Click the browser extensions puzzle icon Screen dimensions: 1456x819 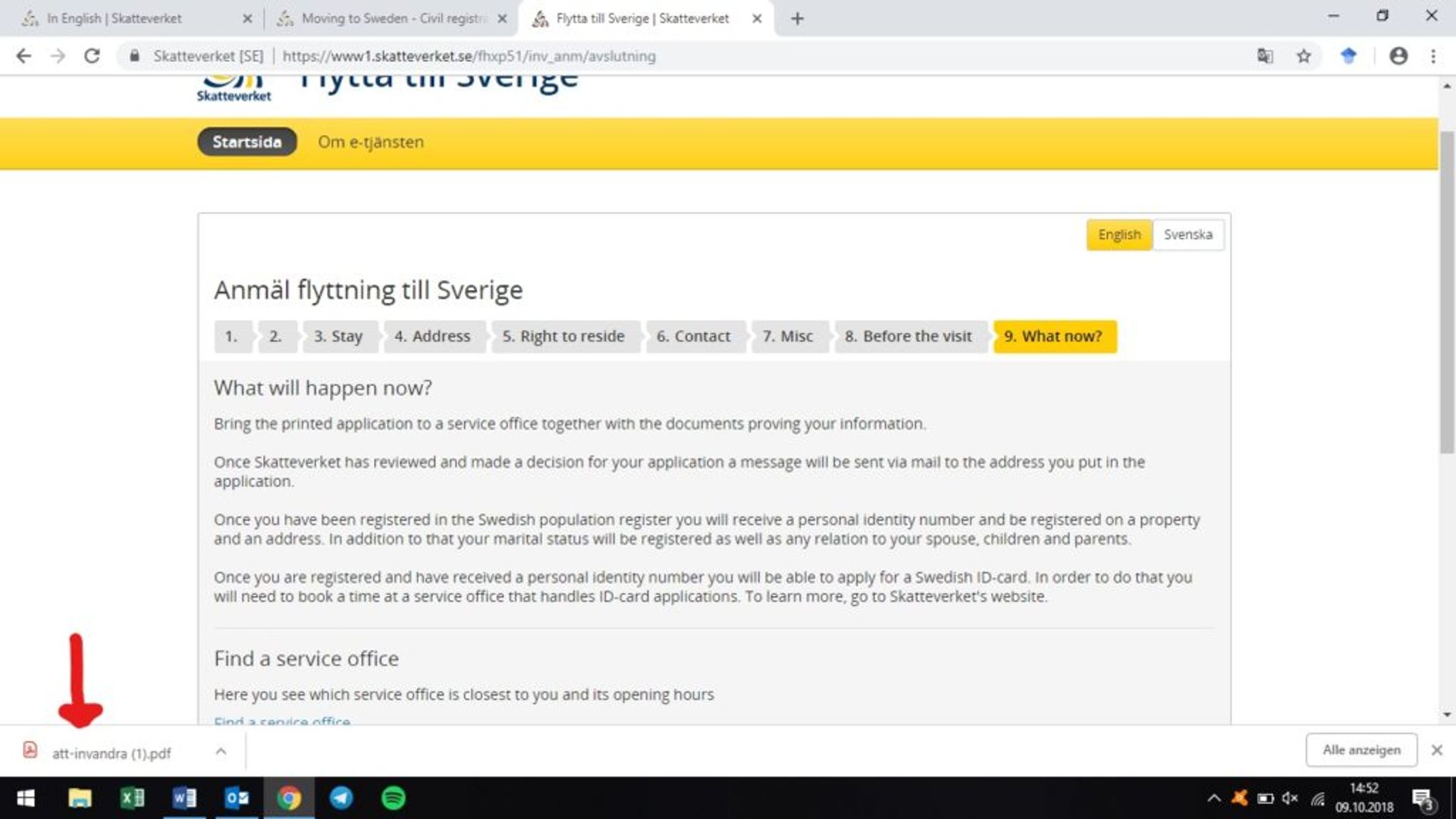click(1348, 56)
